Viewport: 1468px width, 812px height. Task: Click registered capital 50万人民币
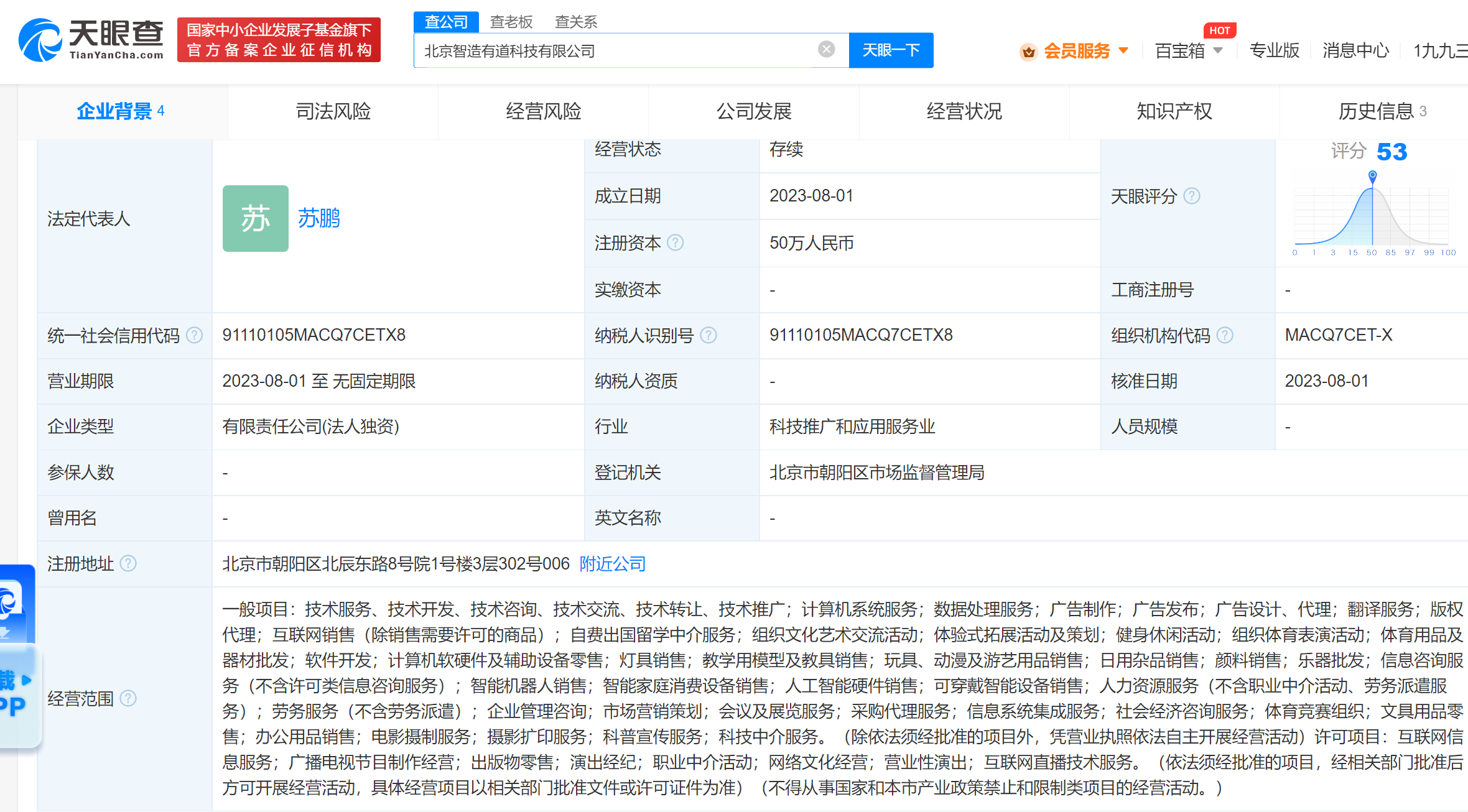pyautogui.click(x=811, y=242)
